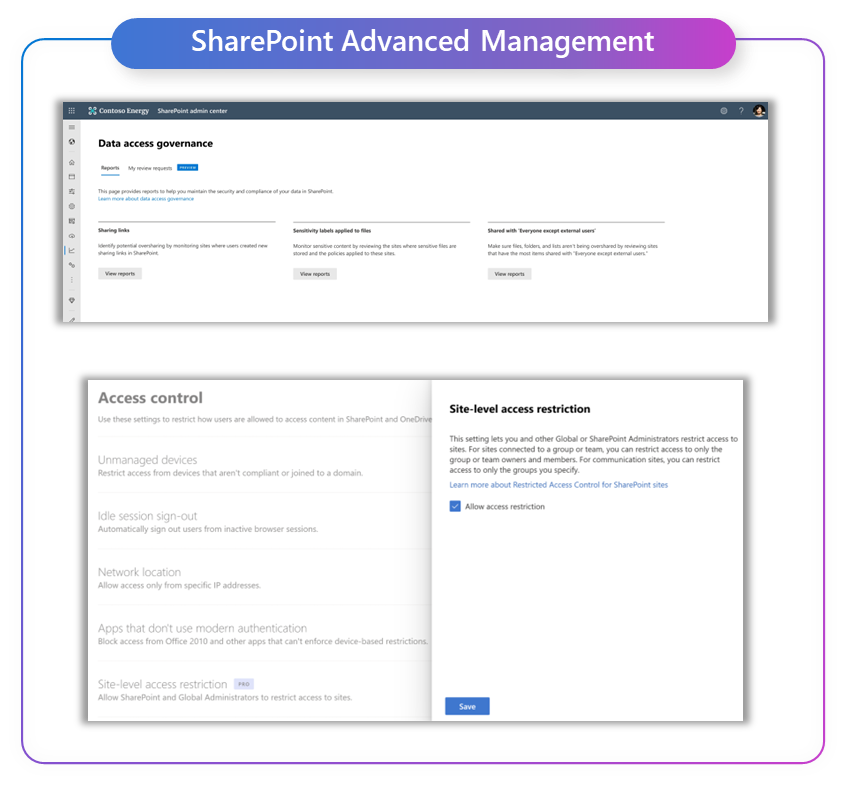
Task: Open Learn more about data access governance link
Action: coord(146,199)
